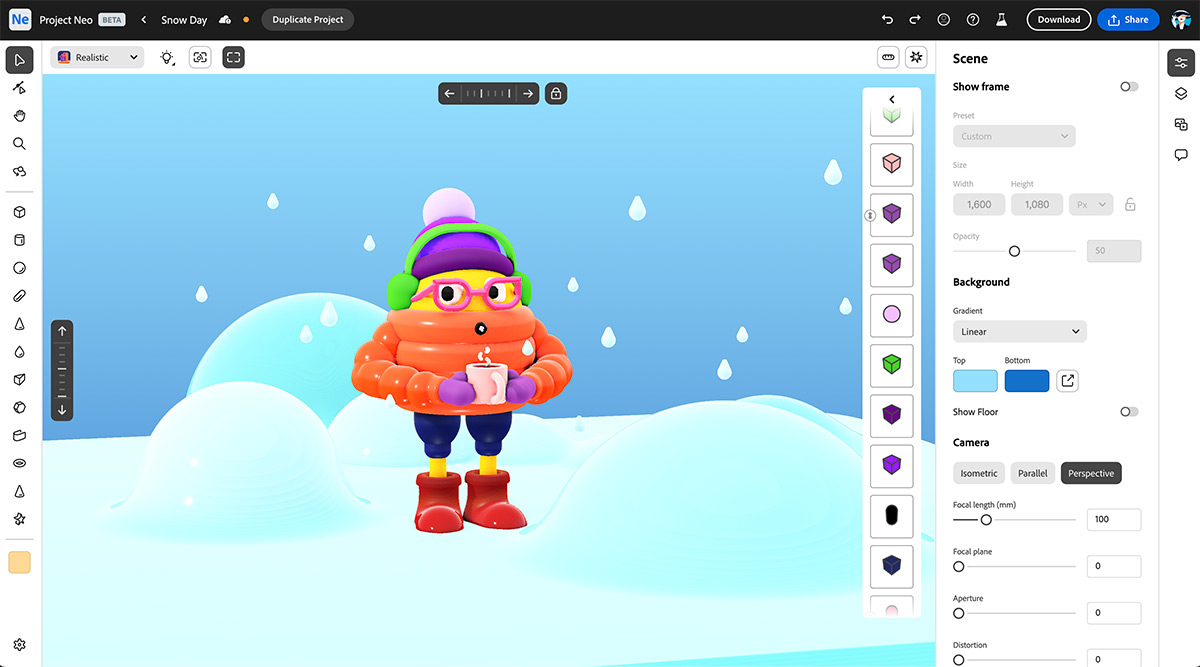The image size is (1200, 667).
Task: Select the Zoom magnifier tool
Action: click(x=19, y=144)
